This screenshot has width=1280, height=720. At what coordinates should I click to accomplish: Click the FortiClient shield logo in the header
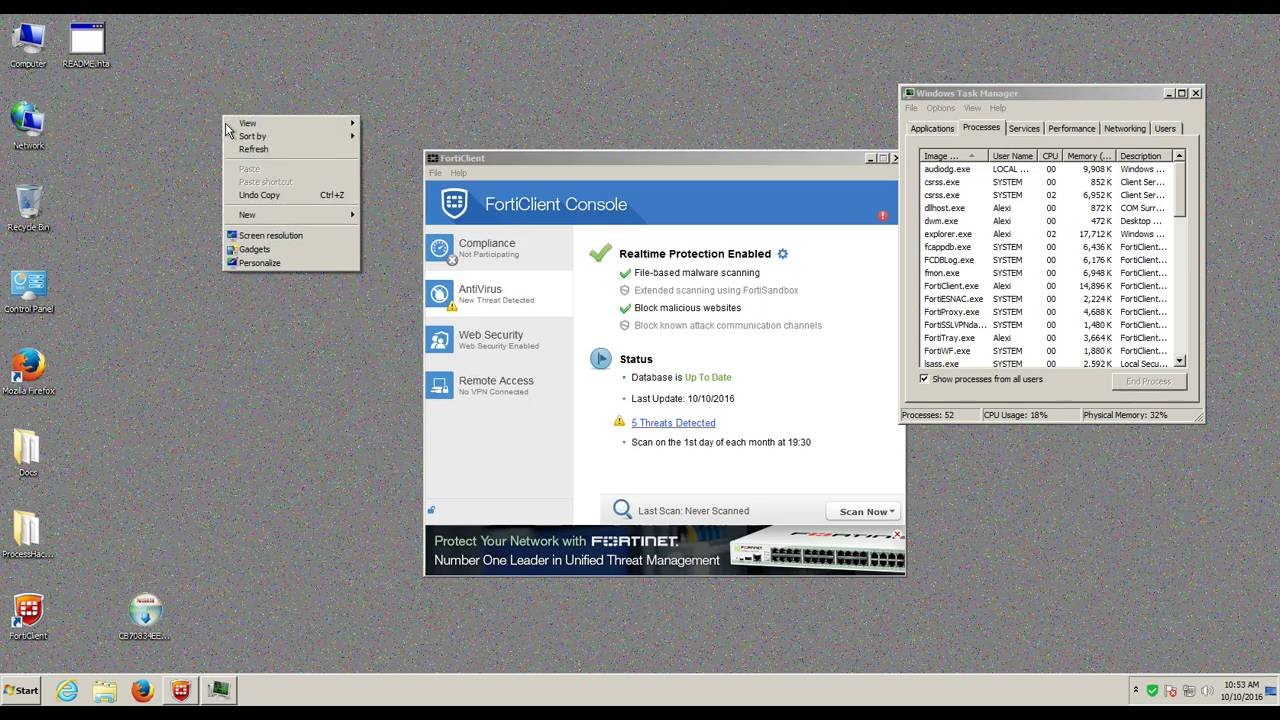tap(454, 204)
